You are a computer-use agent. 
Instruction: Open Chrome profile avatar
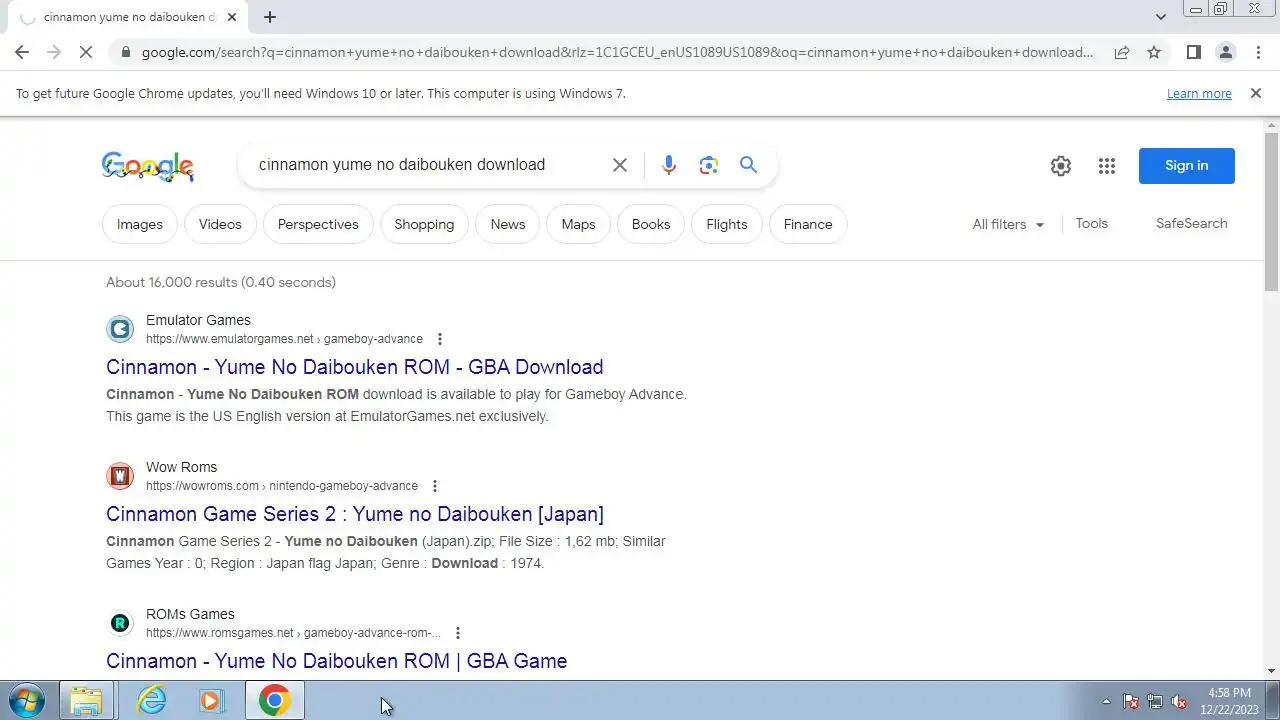[x=1225, y=52]
